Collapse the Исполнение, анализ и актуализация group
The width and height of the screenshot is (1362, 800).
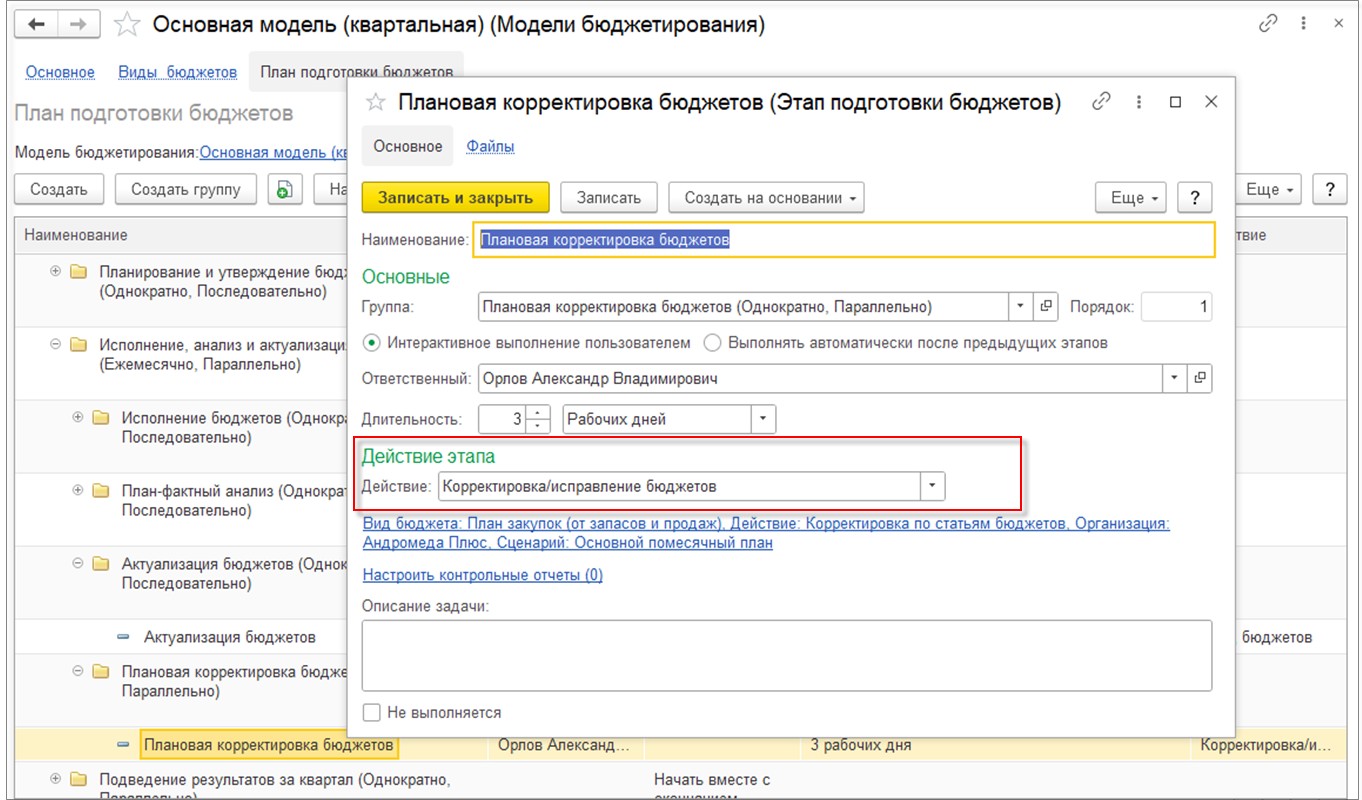tap(56, 345)
